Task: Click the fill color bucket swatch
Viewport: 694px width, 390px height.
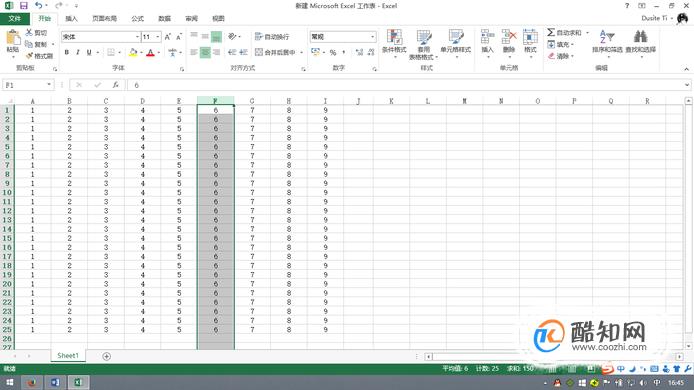Action: tap(133, 52)
